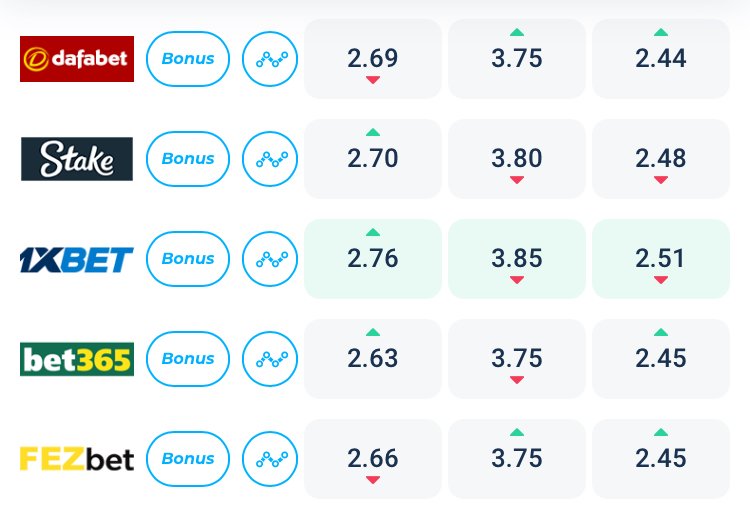The height and width of the screenshot is (514, 750).
Task: Select the 2.44 odds at dafabet
Action: click(x=661, y=59)
